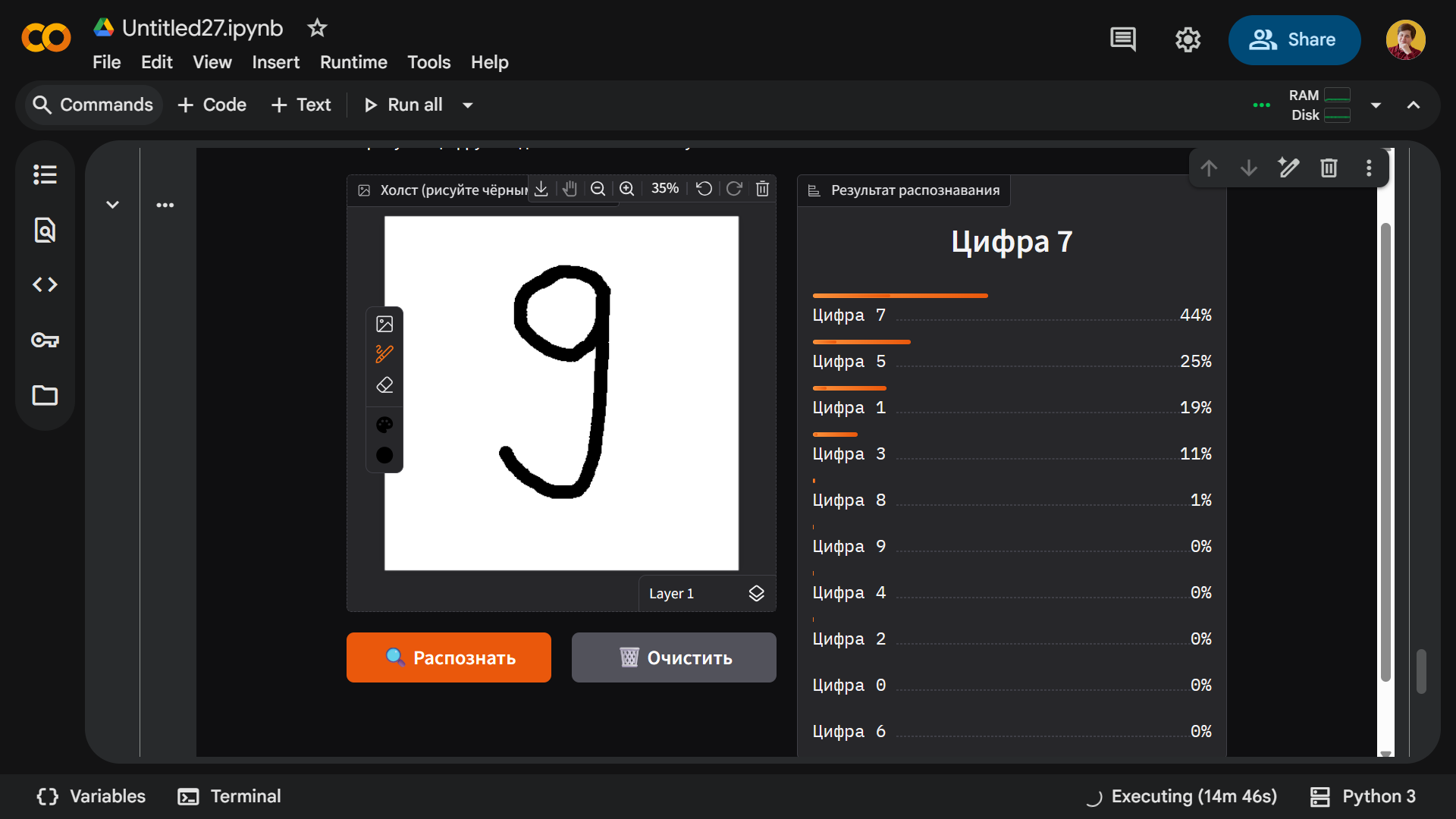Click the zoom in magnifier icon

[626, 189]
